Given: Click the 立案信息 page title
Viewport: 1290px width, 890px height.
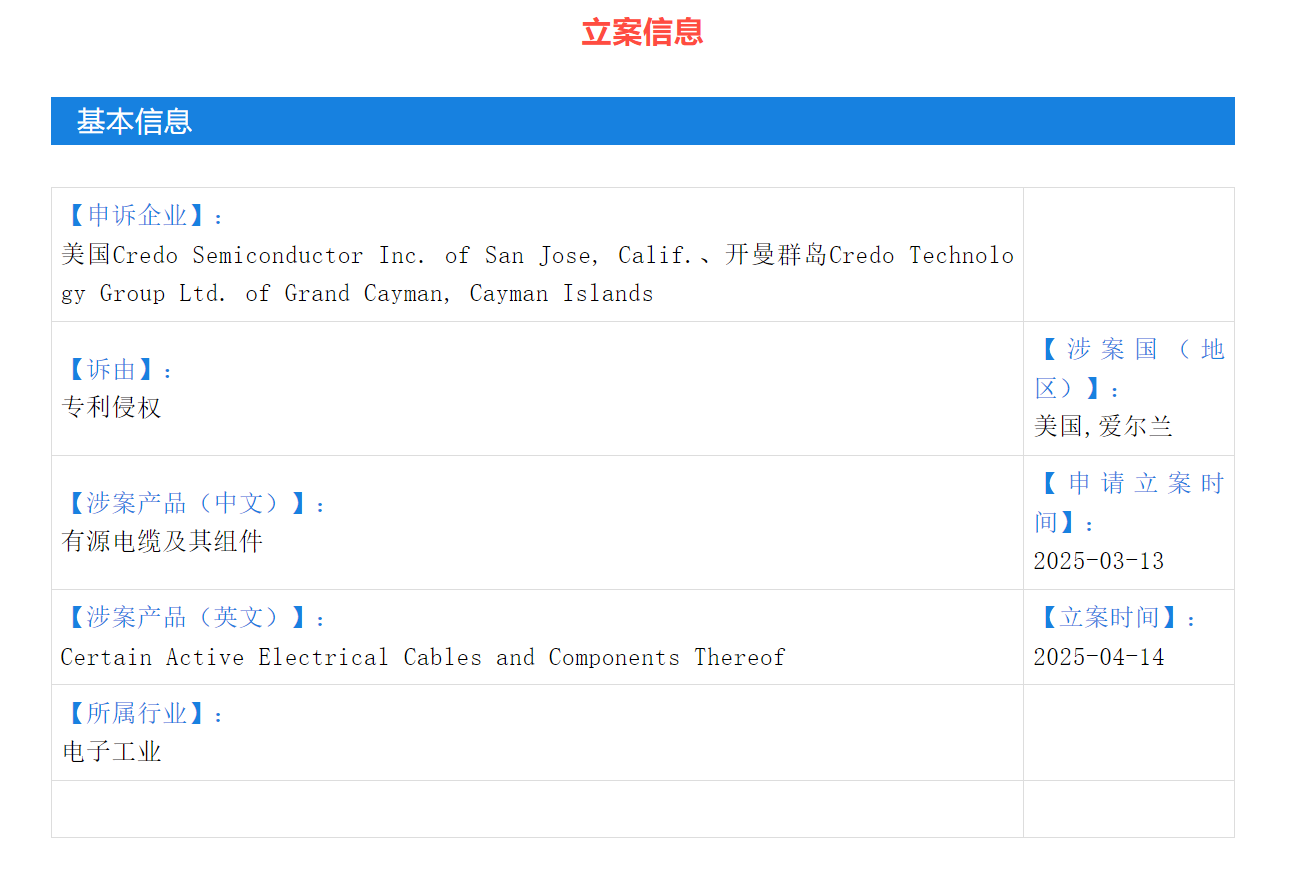Looking at the screenshot, I should click(x=643, y=32).
